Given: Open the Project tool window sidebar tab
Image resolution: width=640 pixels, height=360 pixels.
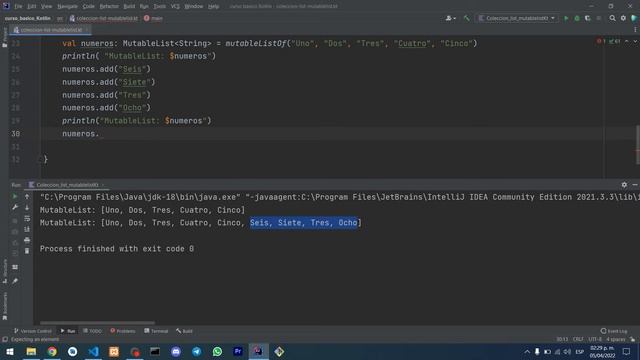Looking at the screenshot, I should point(4,38).
